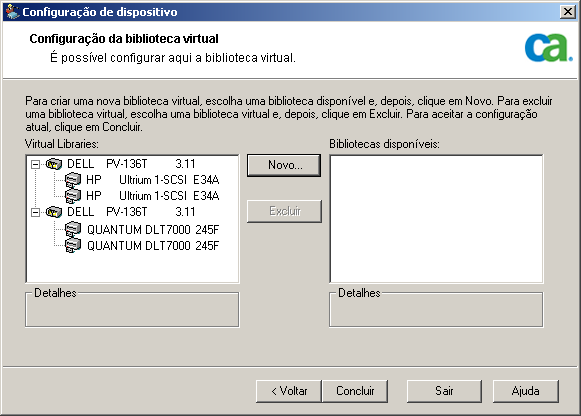Finish with the Concluir button
The image size is (581, 416).
[x=355, y=391]
